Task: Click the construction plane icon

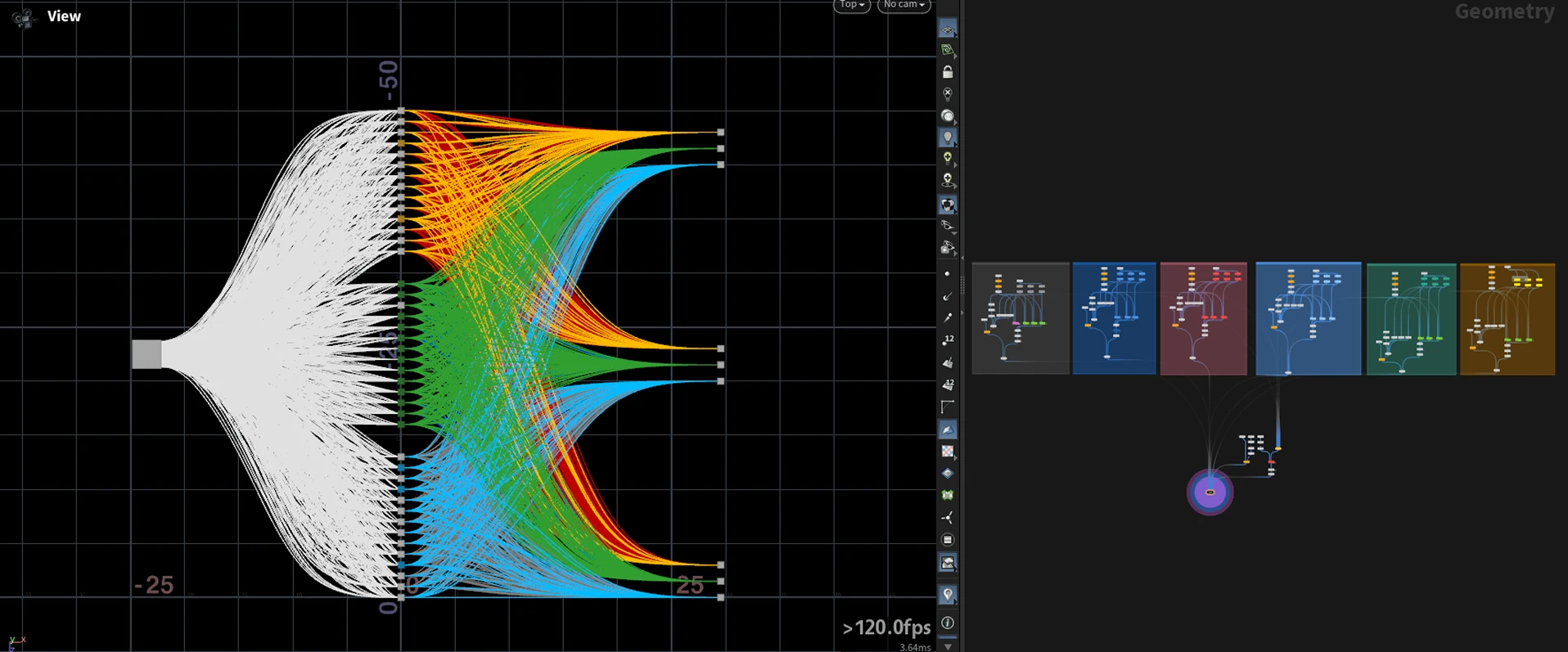Action: coord(948,51)
